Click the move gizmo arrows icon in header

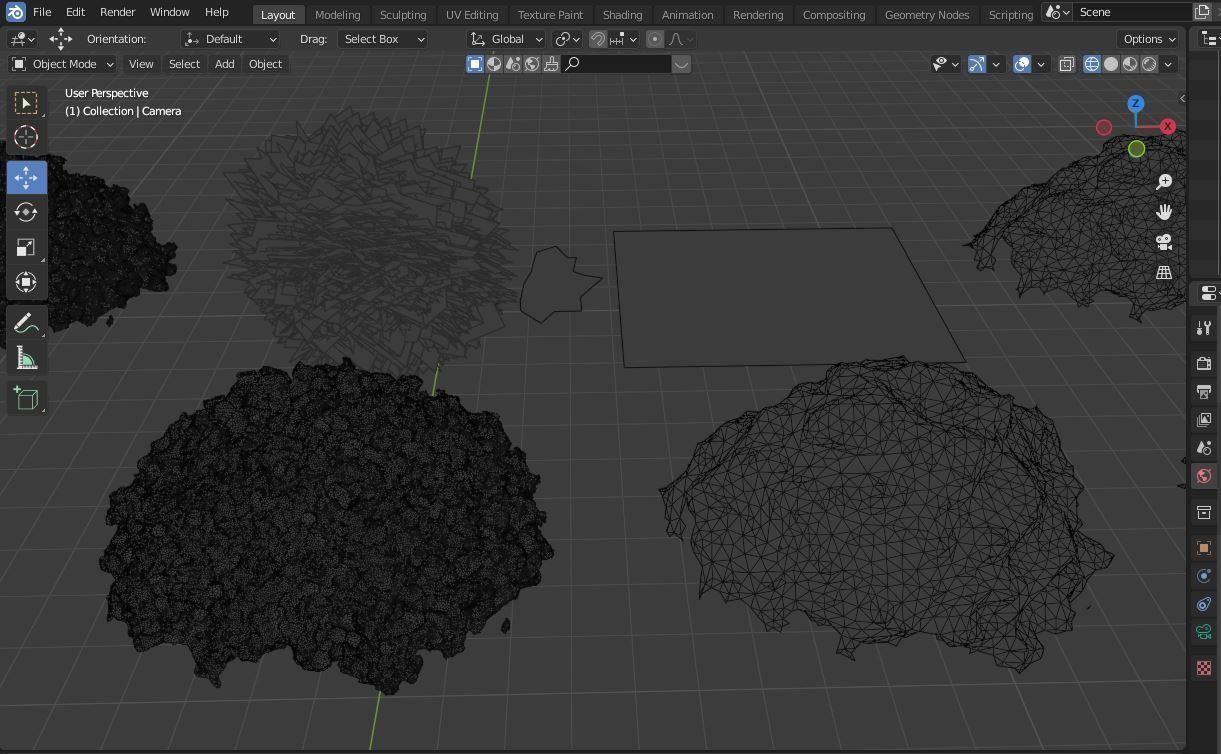61,39
